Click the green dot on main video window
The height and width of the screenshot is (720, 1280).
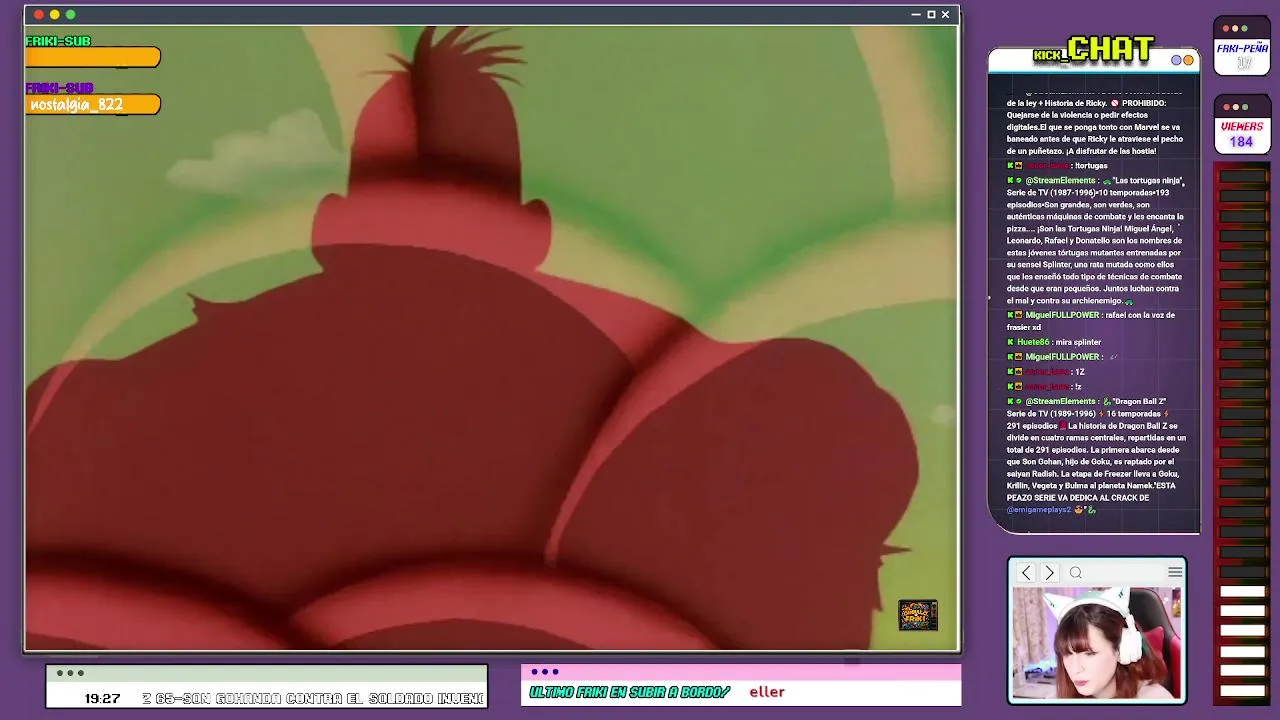(x=70, y=14)
